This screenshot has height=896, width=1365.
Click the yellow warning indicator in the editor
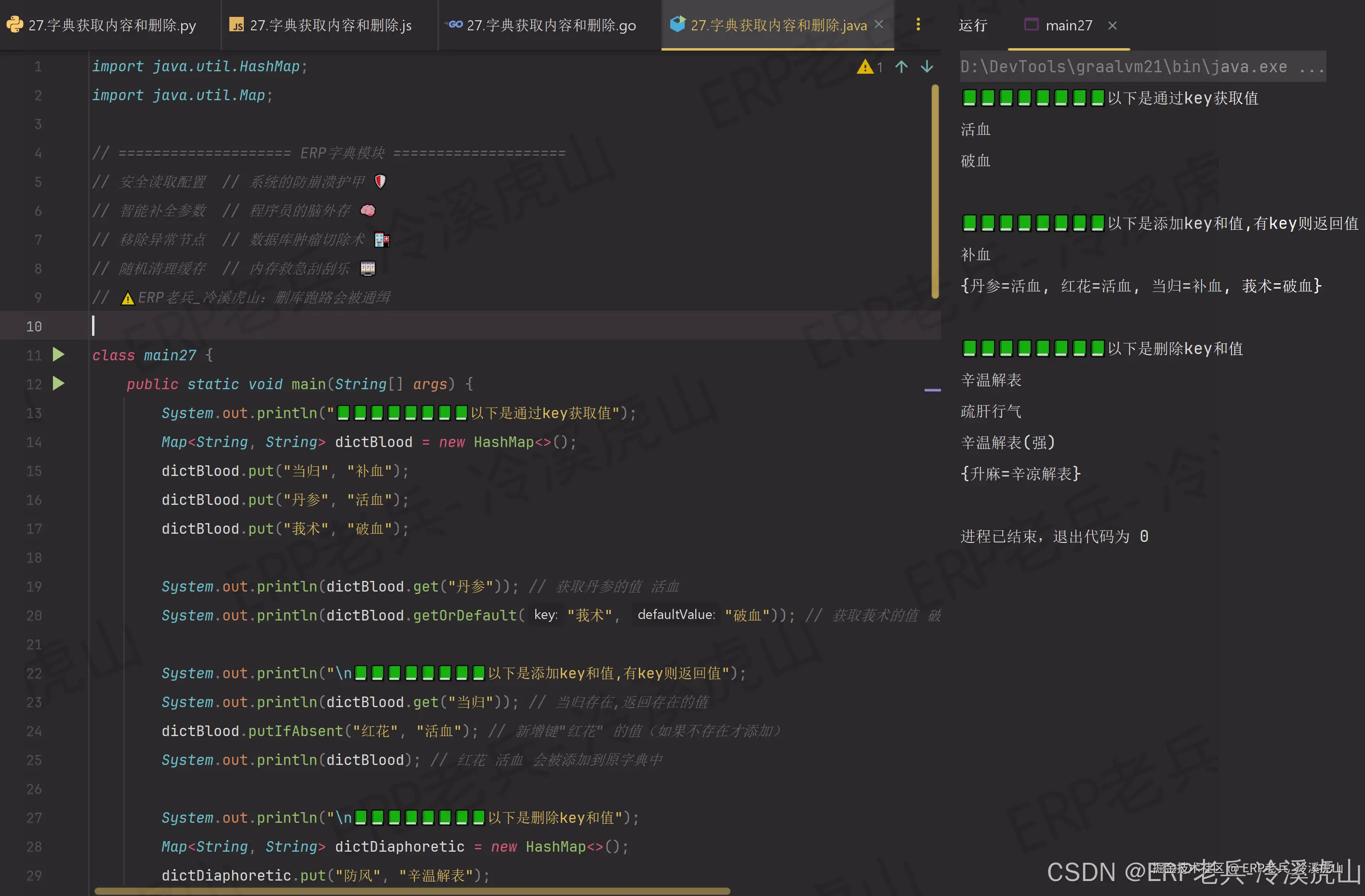(x=864, y=67)
